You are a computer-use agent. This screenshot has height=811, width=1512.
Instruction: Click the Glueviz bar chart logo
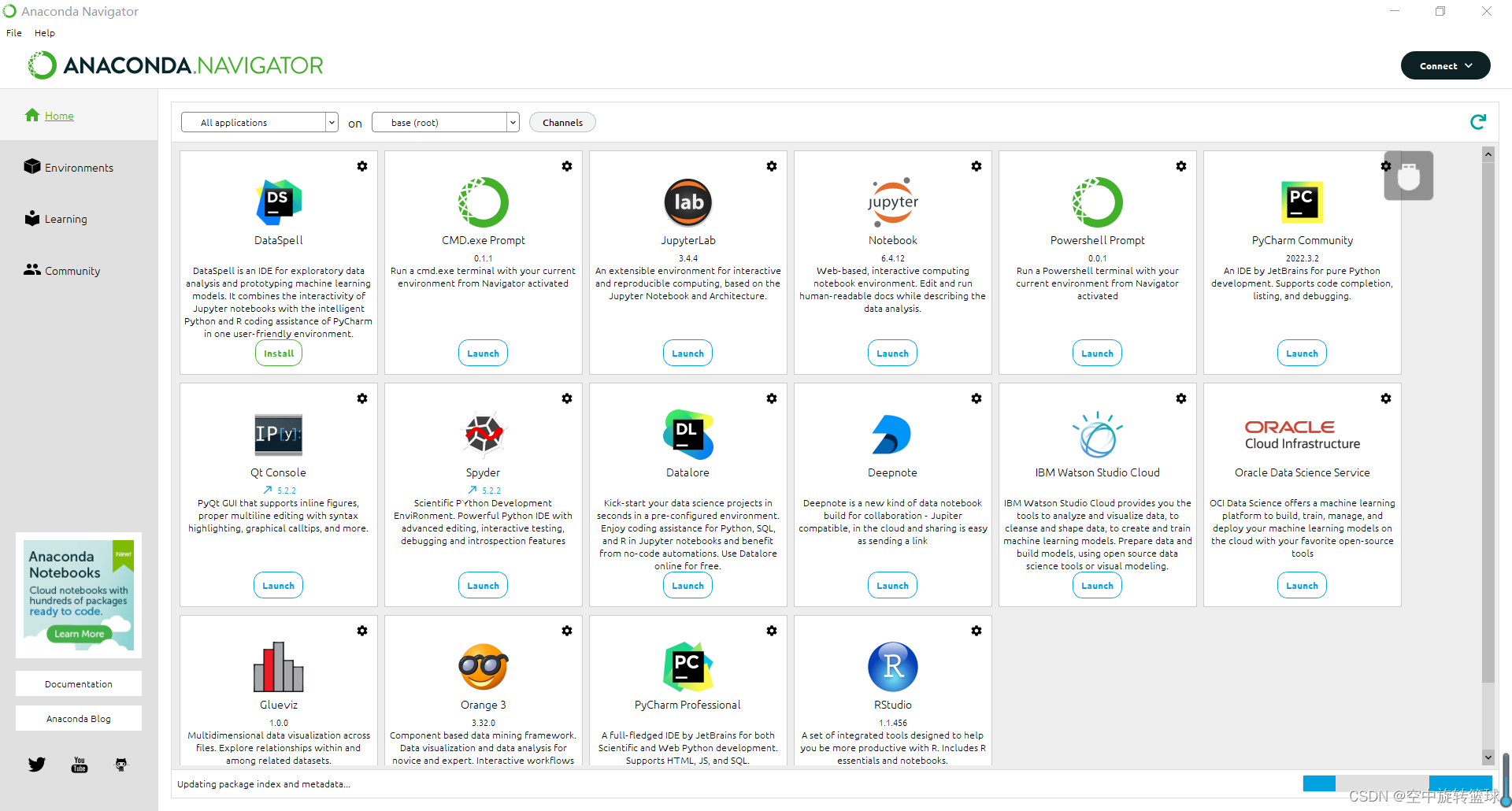[x=279, y=667]
